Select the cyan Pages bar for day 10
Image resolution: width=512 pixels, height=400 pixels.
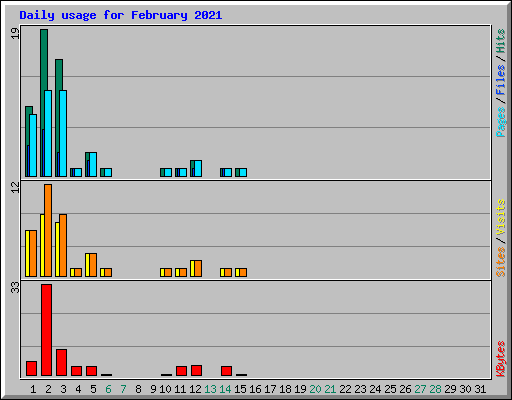pos(168,172)
